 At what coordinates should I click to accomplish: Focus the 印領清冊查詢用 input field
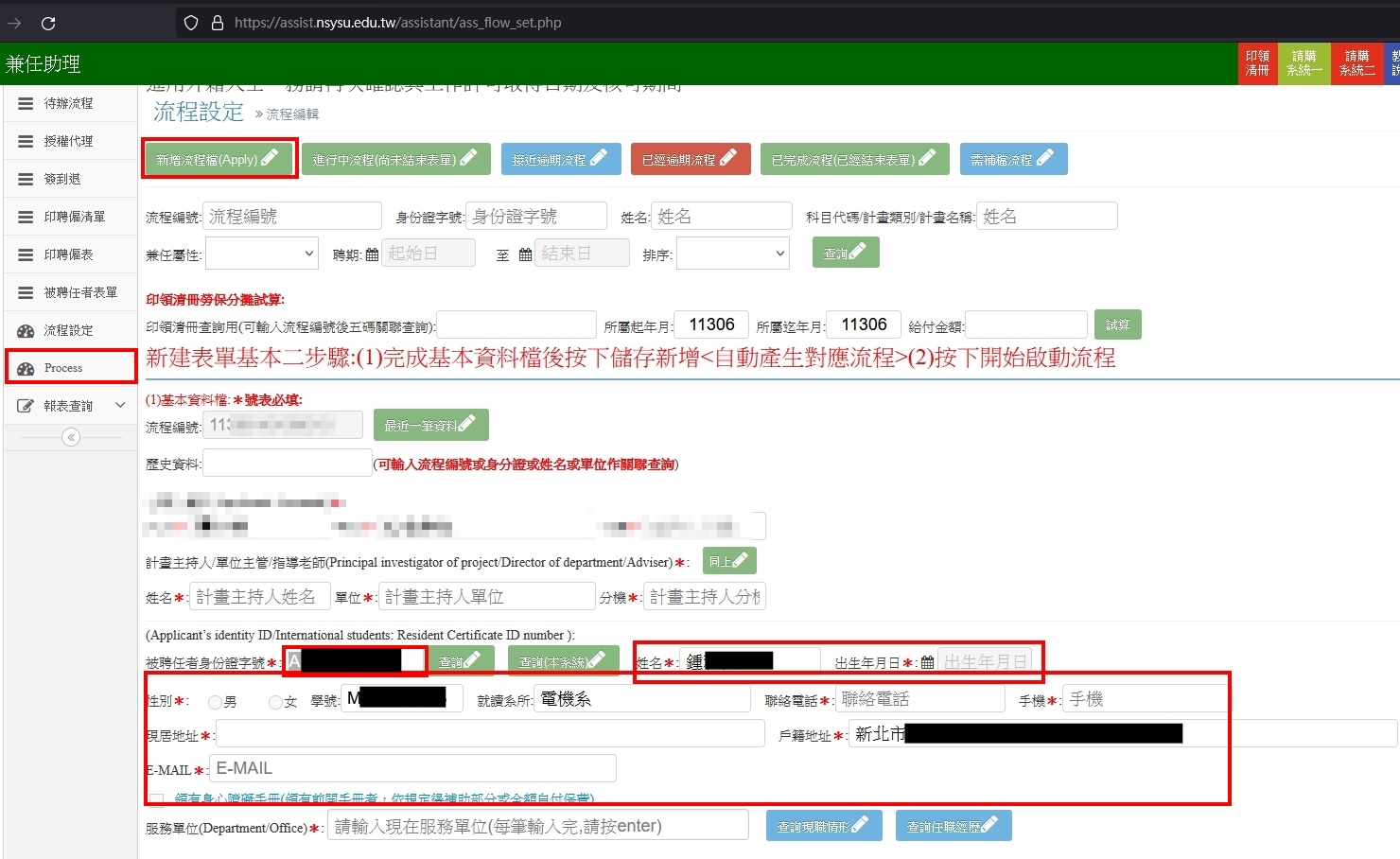[x=516, y=324]
